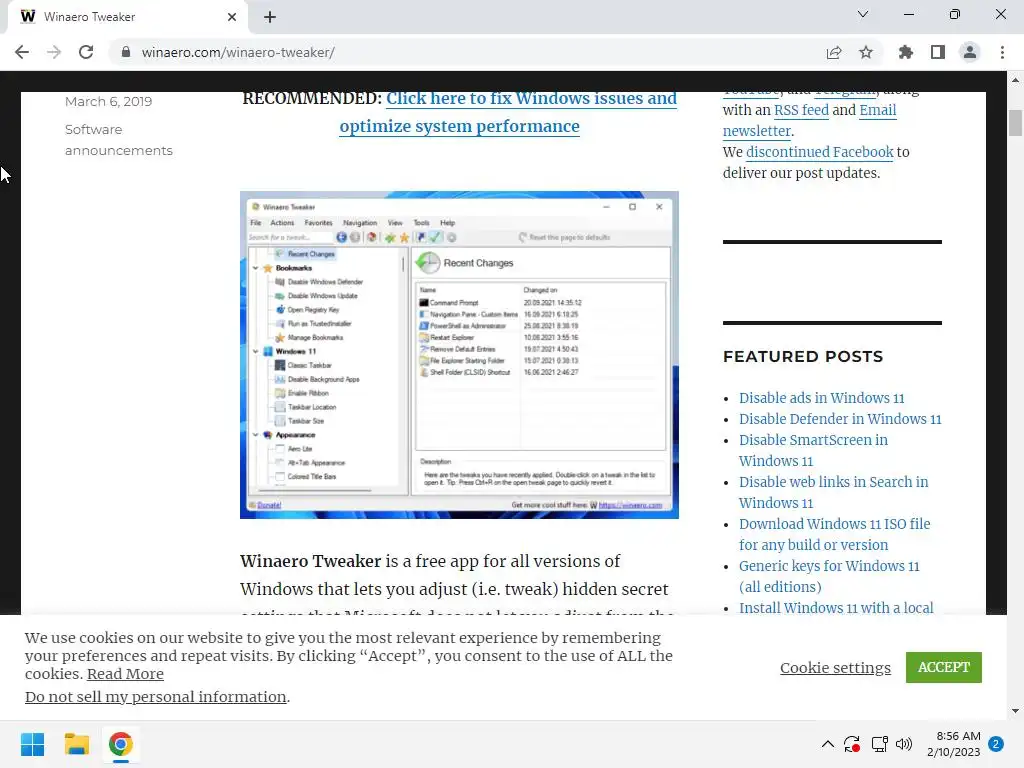
Task: Open Disable web links in Search post
Action: pos(833,492)
